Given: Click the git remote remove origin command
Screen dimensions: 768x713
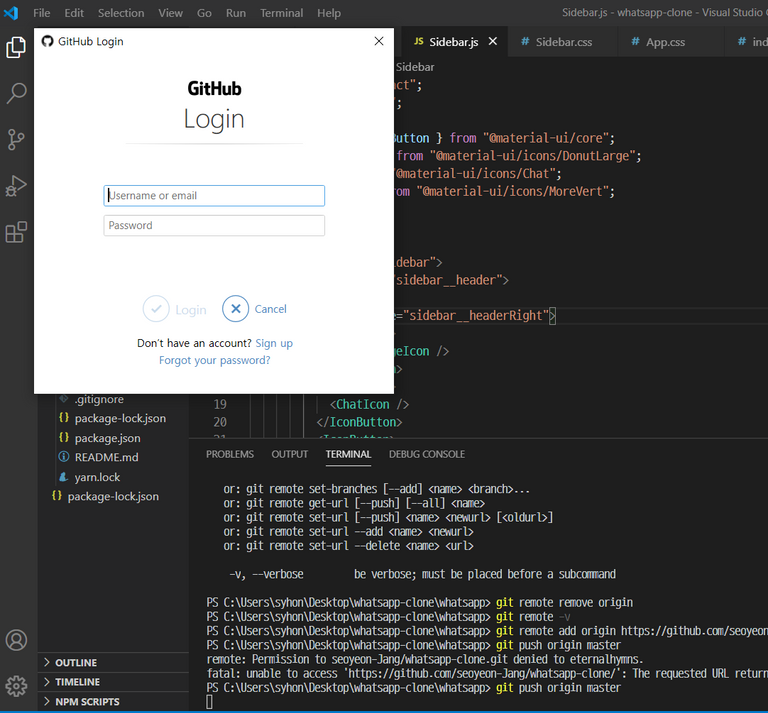Looking at the screenshot, I should coord(564,602).
